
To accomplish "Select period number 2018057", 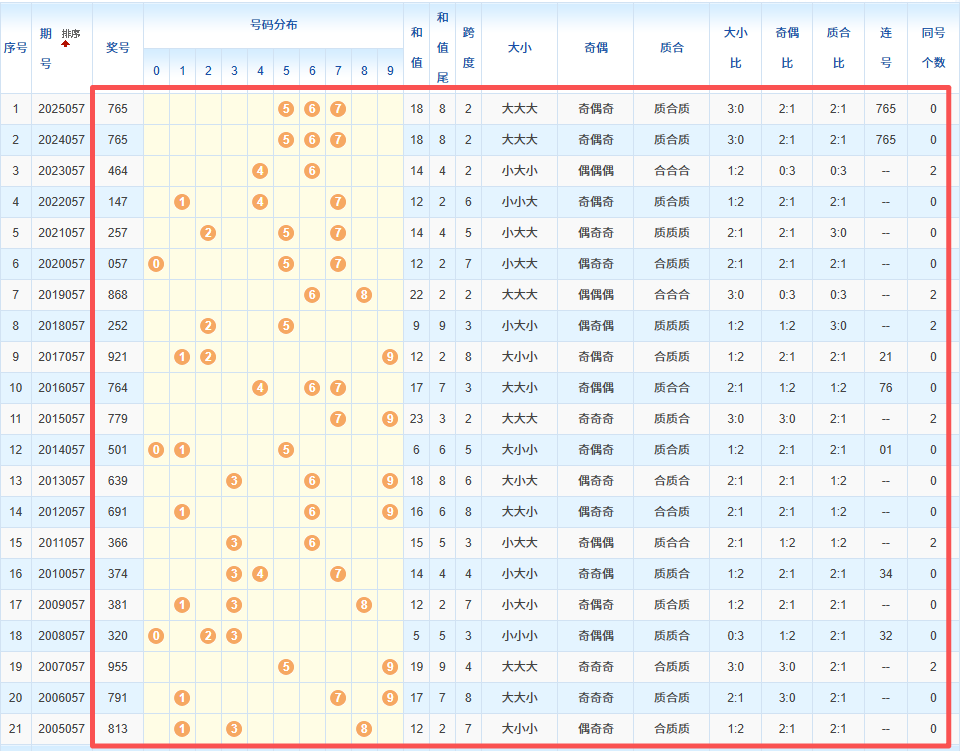I will click(62, 326).
